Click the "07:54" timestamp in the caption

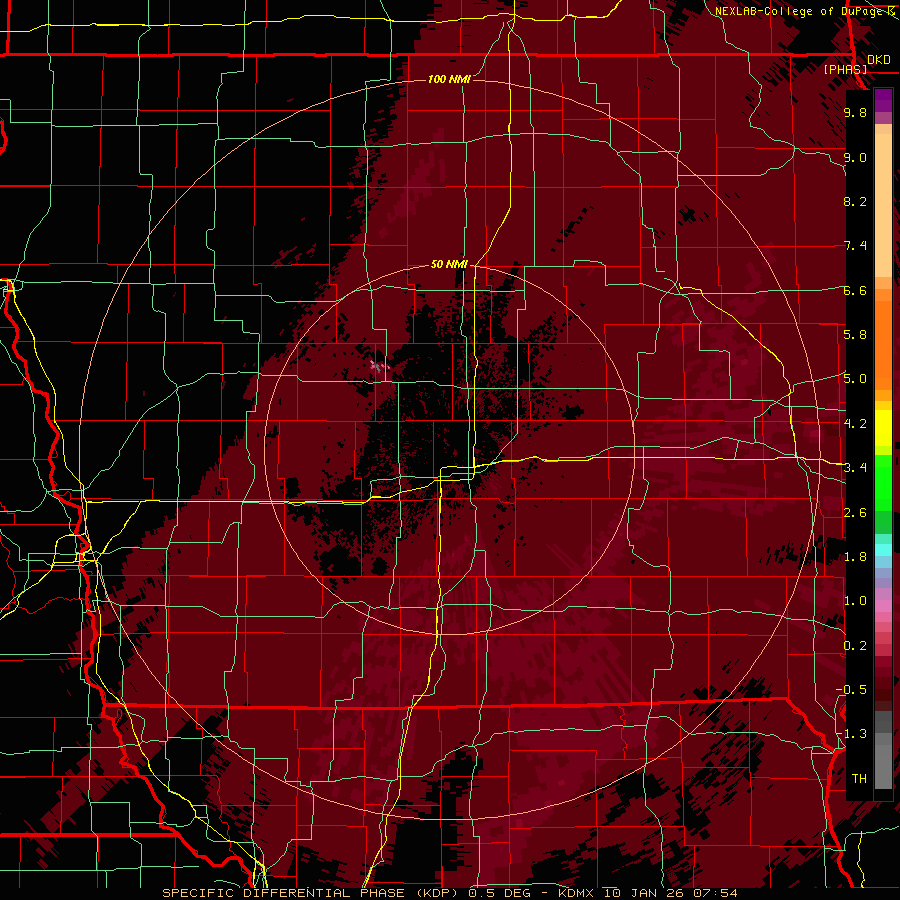(714, 893)
